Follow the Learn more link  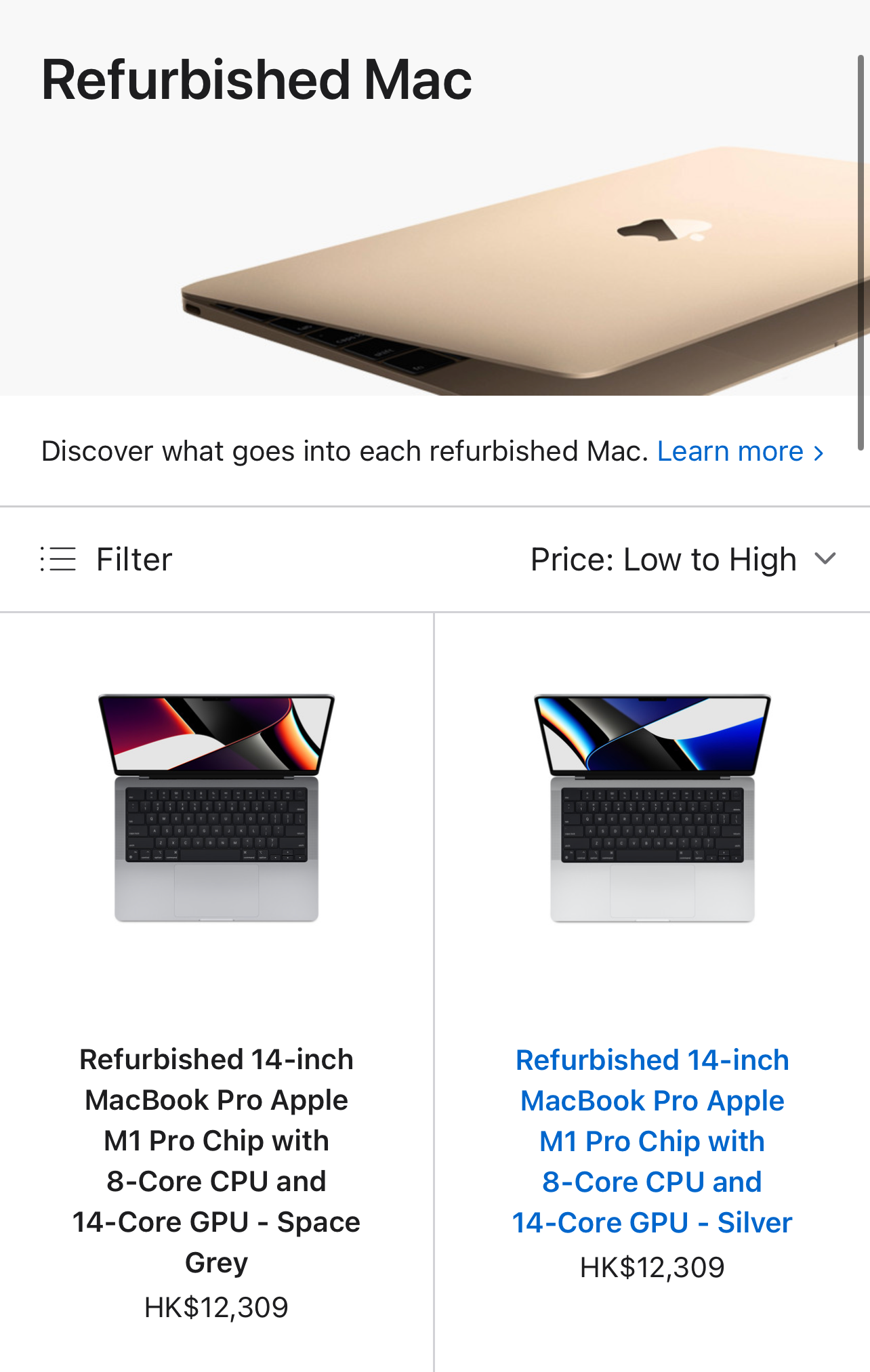click(x=730, y=451)
